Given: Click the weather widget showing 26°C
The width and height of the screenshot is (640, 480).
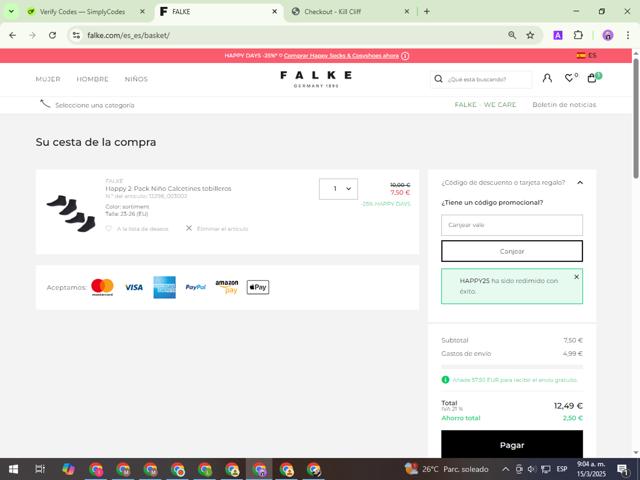Looking at the screenshot, I should point(447,469).
